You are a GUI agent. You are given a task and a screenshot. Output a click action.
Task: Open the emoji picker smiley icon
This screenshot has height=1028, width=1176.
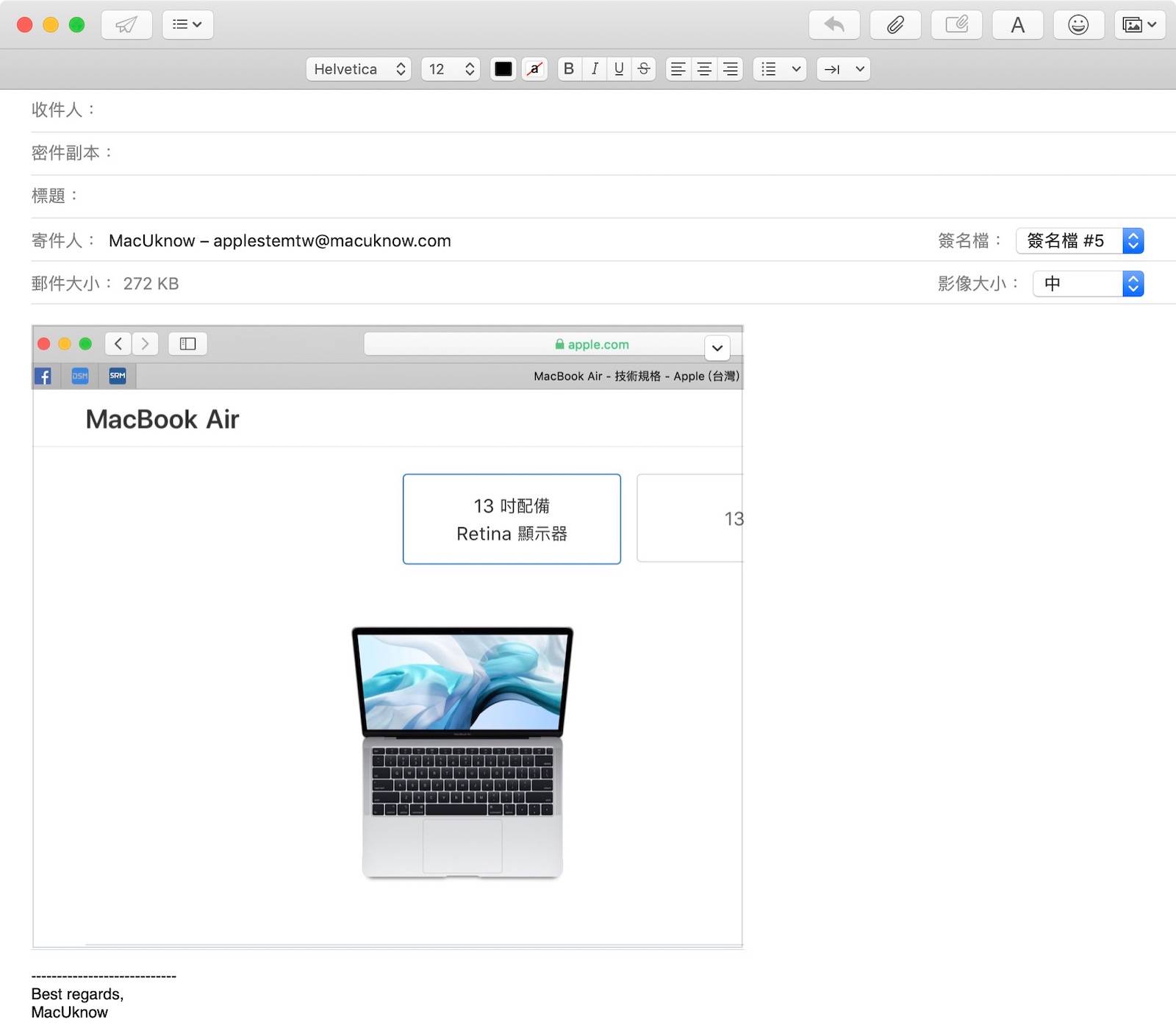pyautogui.click(x=1078, y=25)
